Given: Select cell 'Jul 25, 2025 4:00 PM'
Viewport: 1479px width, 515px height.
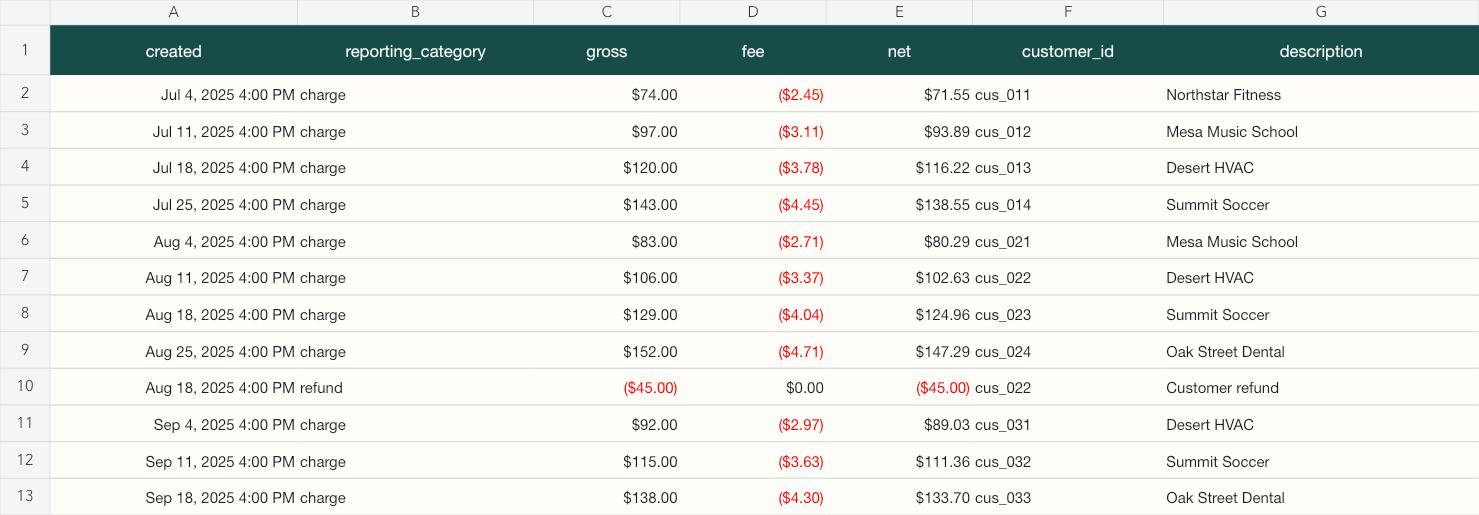Looking at the screenshot, I should coord(174,204).
